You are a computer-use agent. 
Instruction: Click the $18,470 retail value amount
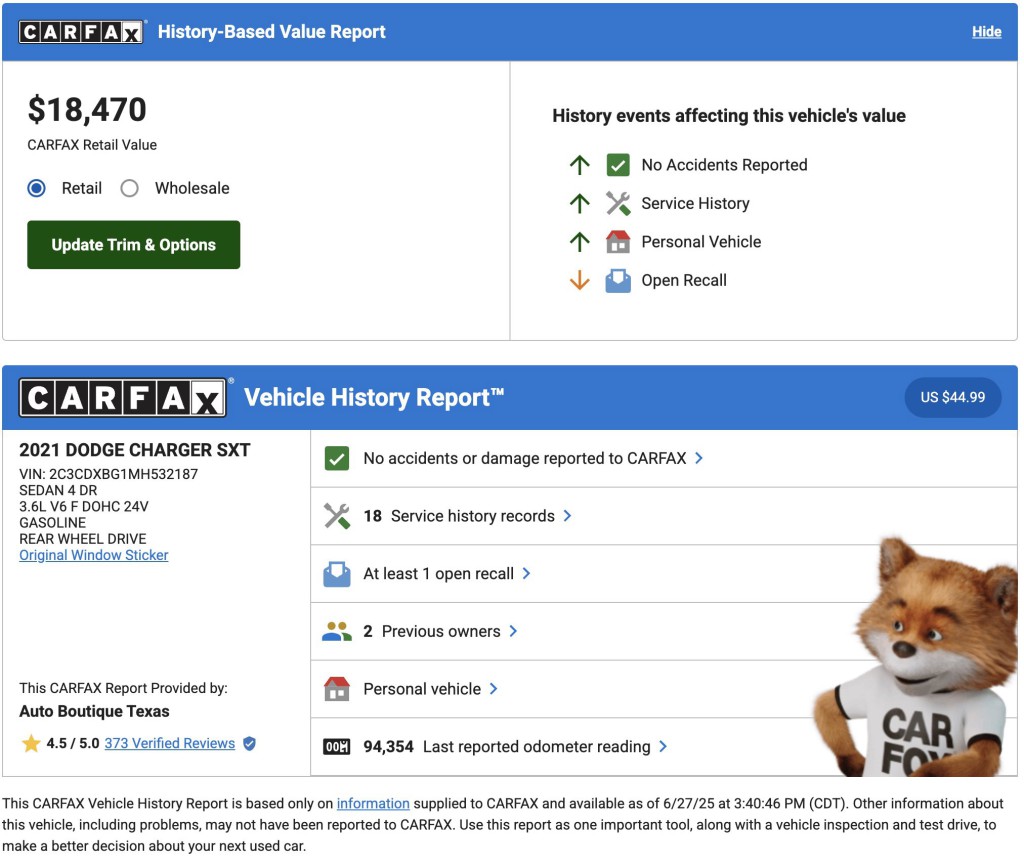[x=87, y=109]
